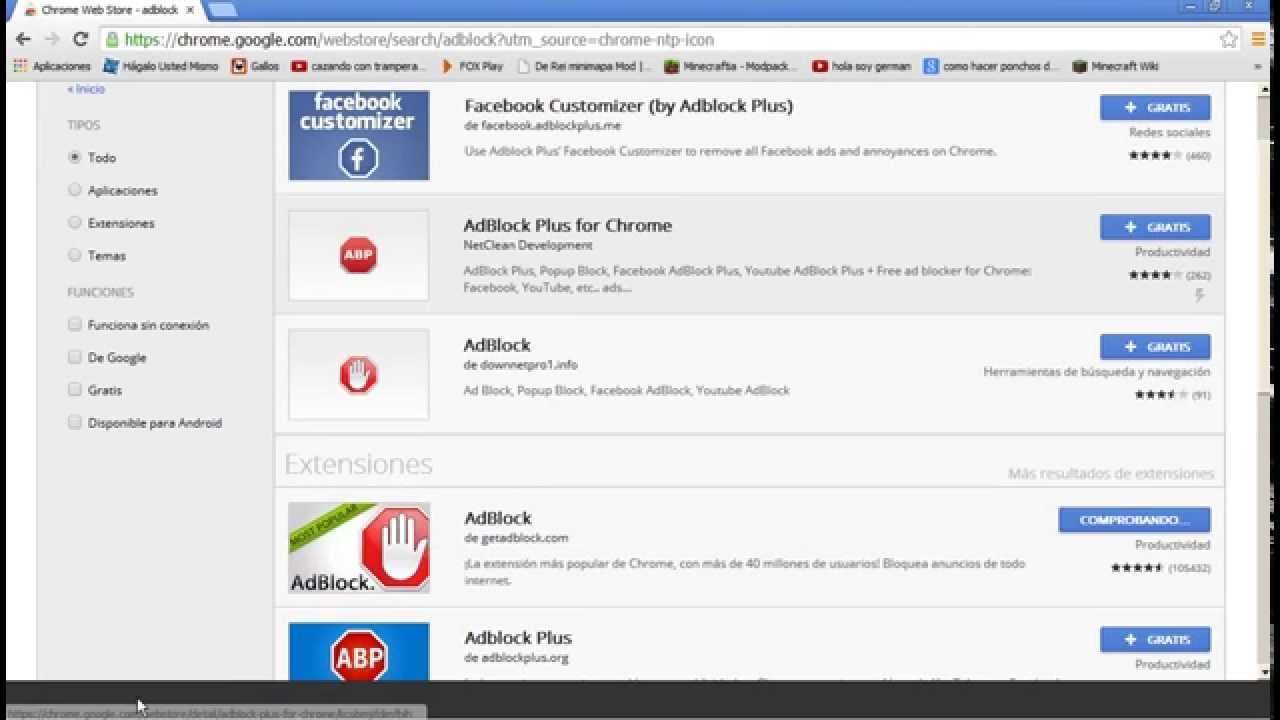Open the Aplicaciones bookmarks shortcut
1280x720 pixels.
pos(51,66)
